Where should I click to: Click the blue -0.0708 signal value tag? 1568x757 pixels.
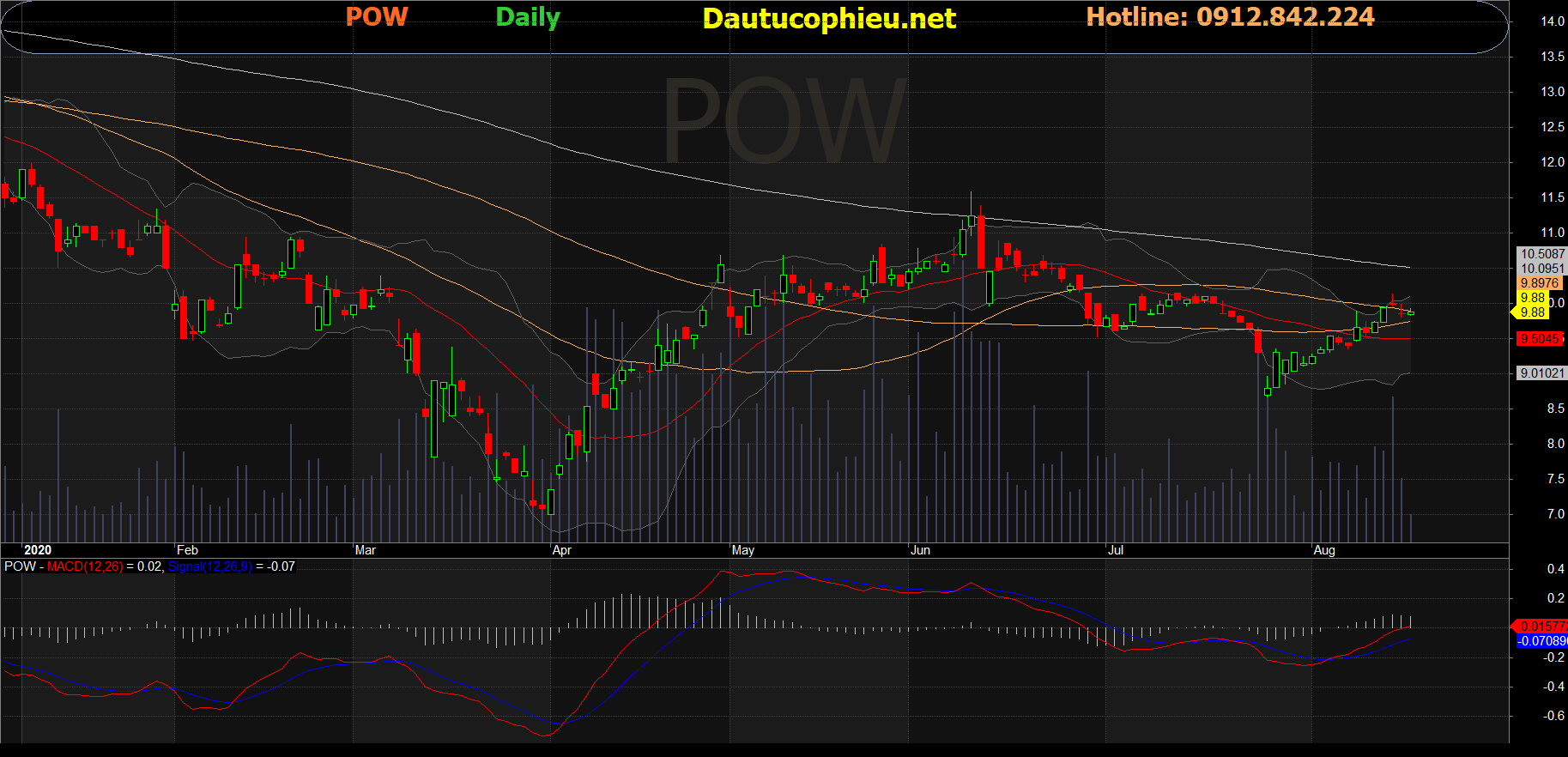[x=1541, y=641]
